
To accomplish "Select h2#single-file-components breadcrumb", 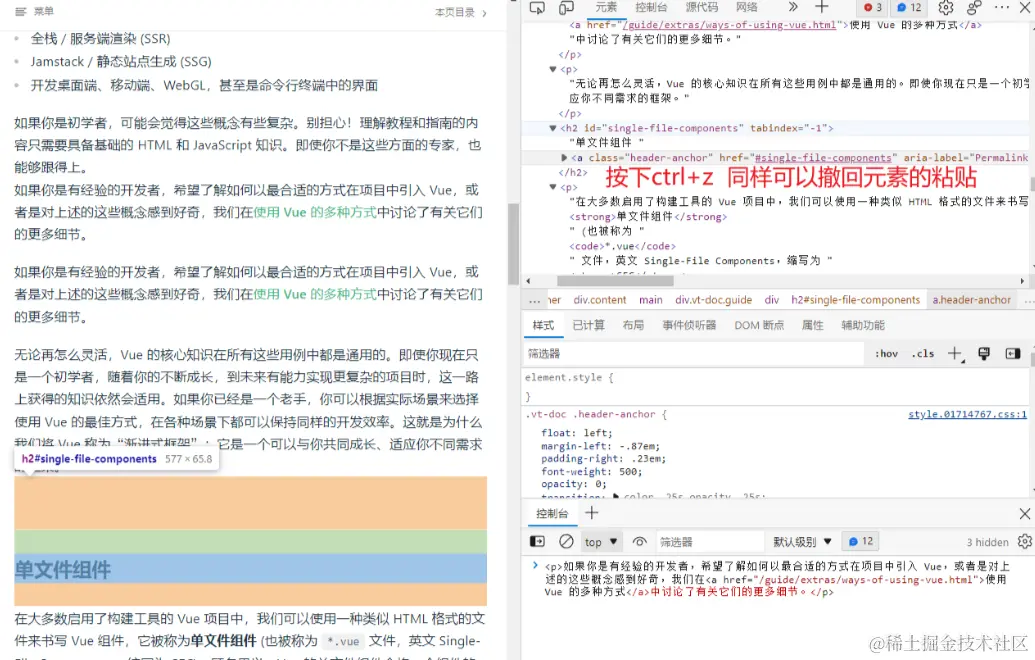I will point(855,300).
